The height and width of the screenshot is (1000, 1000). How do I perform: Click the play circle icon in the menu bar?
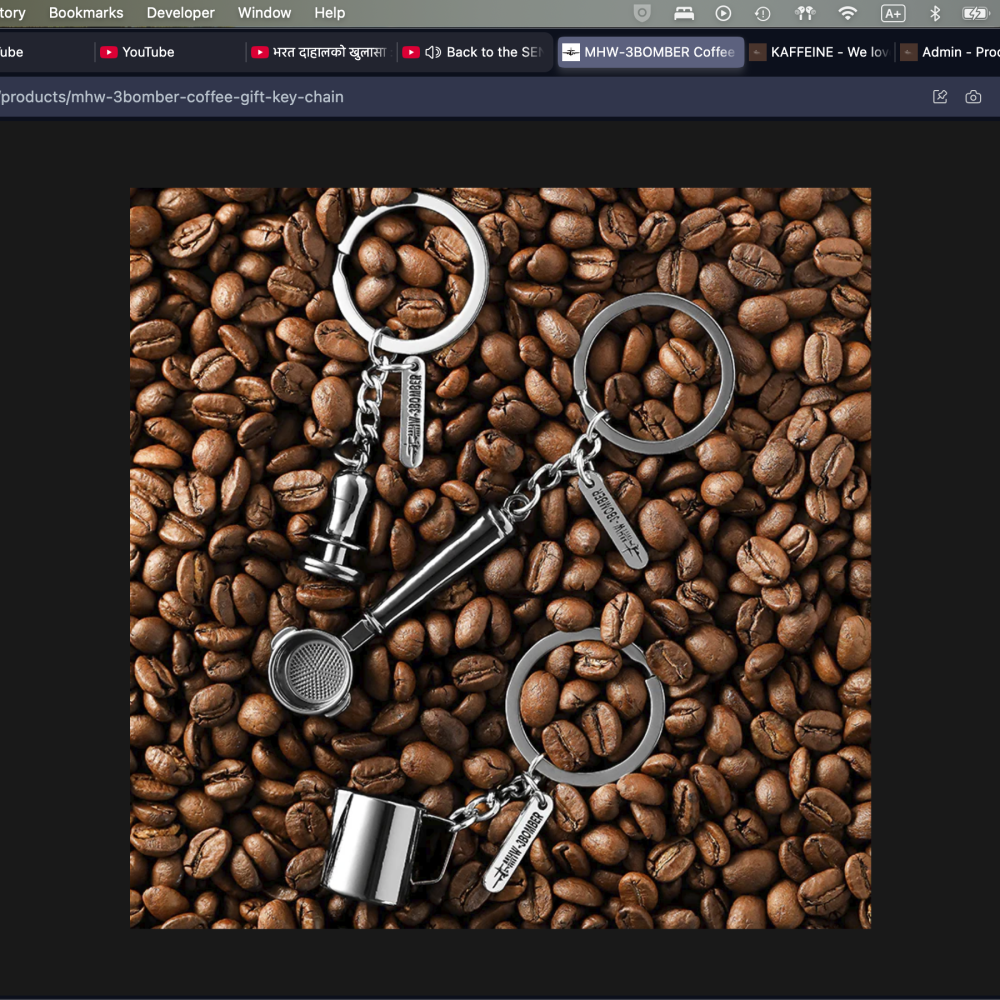[723, 13]
